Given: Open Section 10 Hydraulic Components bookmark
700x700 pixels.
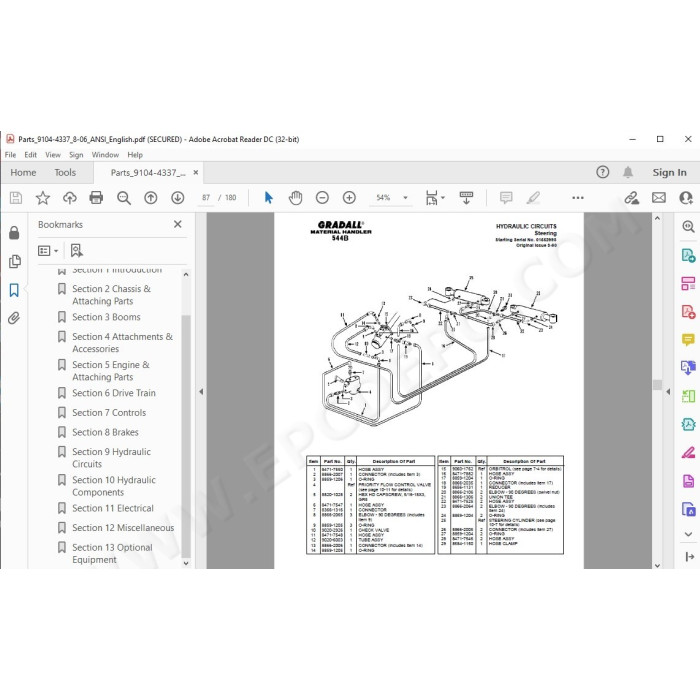Looking at the screenshot, I should tap(114, 486).
